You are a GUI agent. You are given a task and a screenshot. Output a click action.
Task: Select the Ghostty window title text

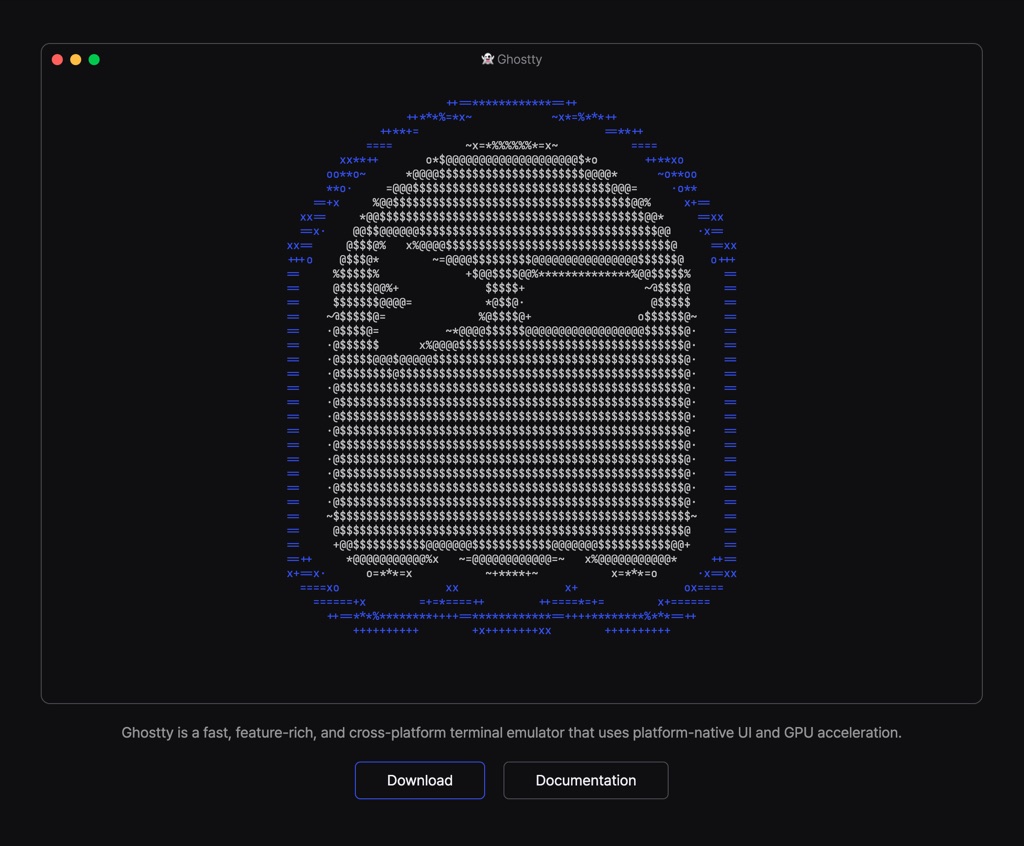click(x=519, y=59)
